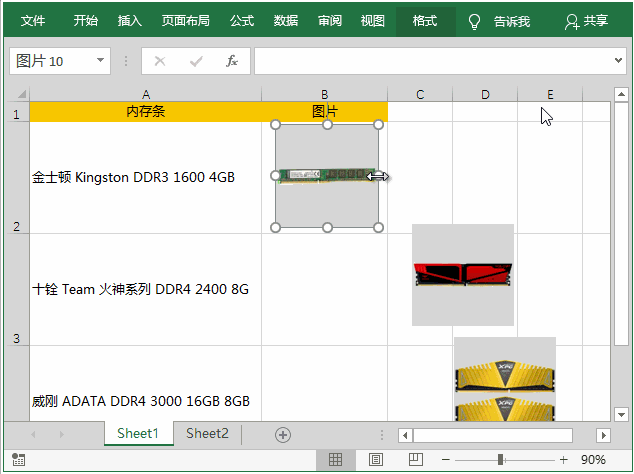634x474 pixels.
Task: Click the bottom-left picture resize handle
Action: [275, 228]
